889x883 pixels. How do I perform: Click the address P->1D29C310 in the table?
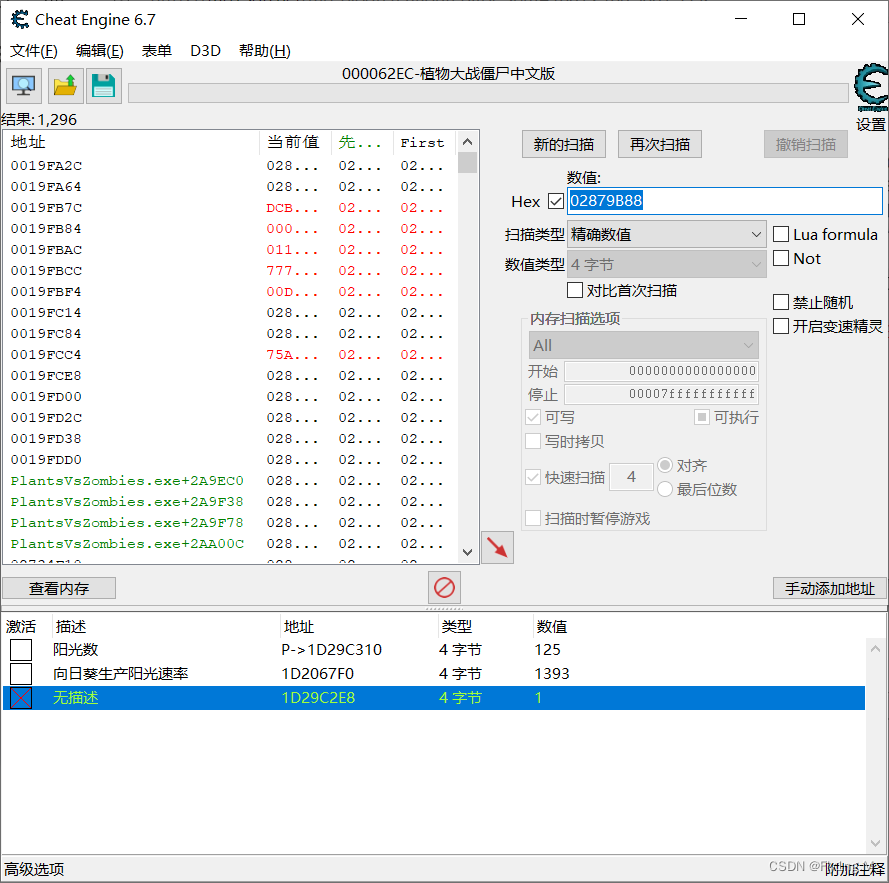tap(332, 649)
